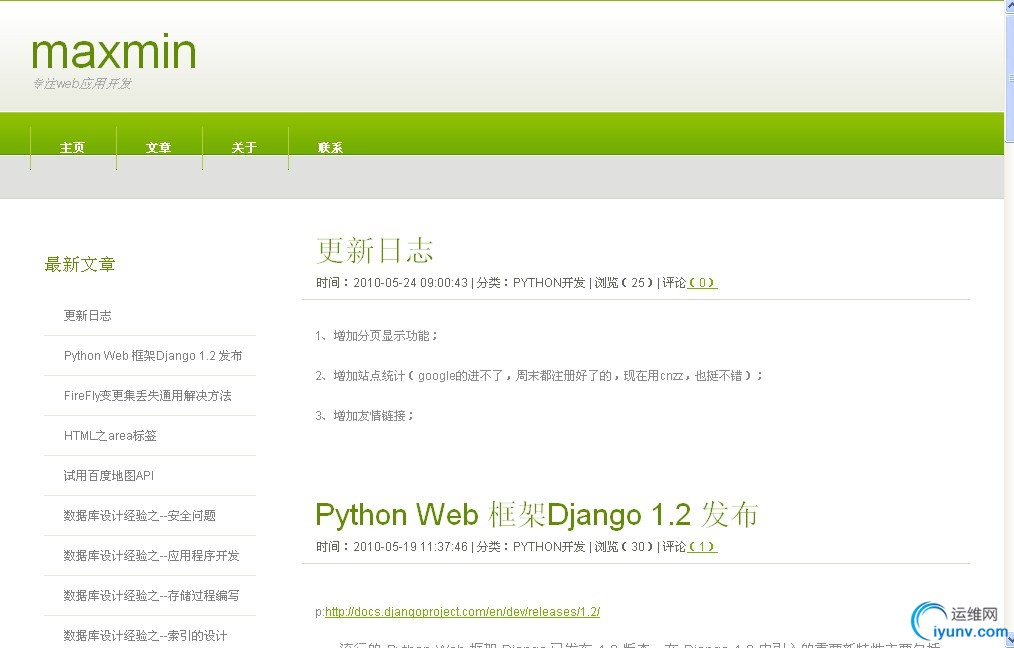
Task: Click text 3、增加友情链接
Action: click(x=364, y=416)
